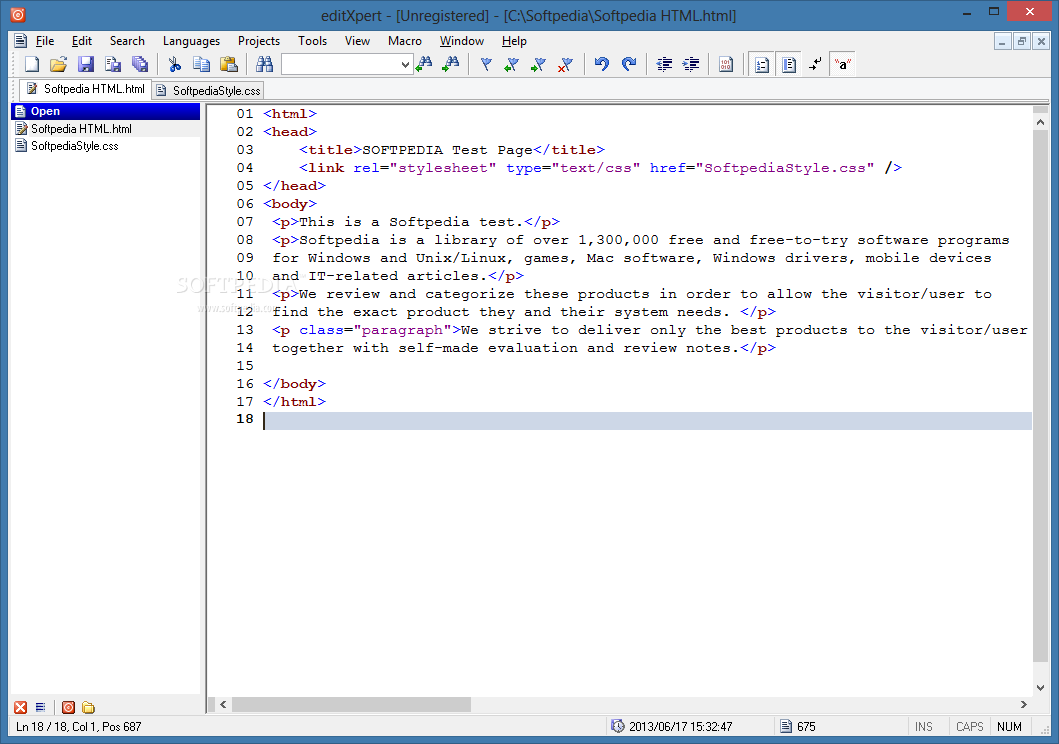Open the Window menu

coord(461,41)
